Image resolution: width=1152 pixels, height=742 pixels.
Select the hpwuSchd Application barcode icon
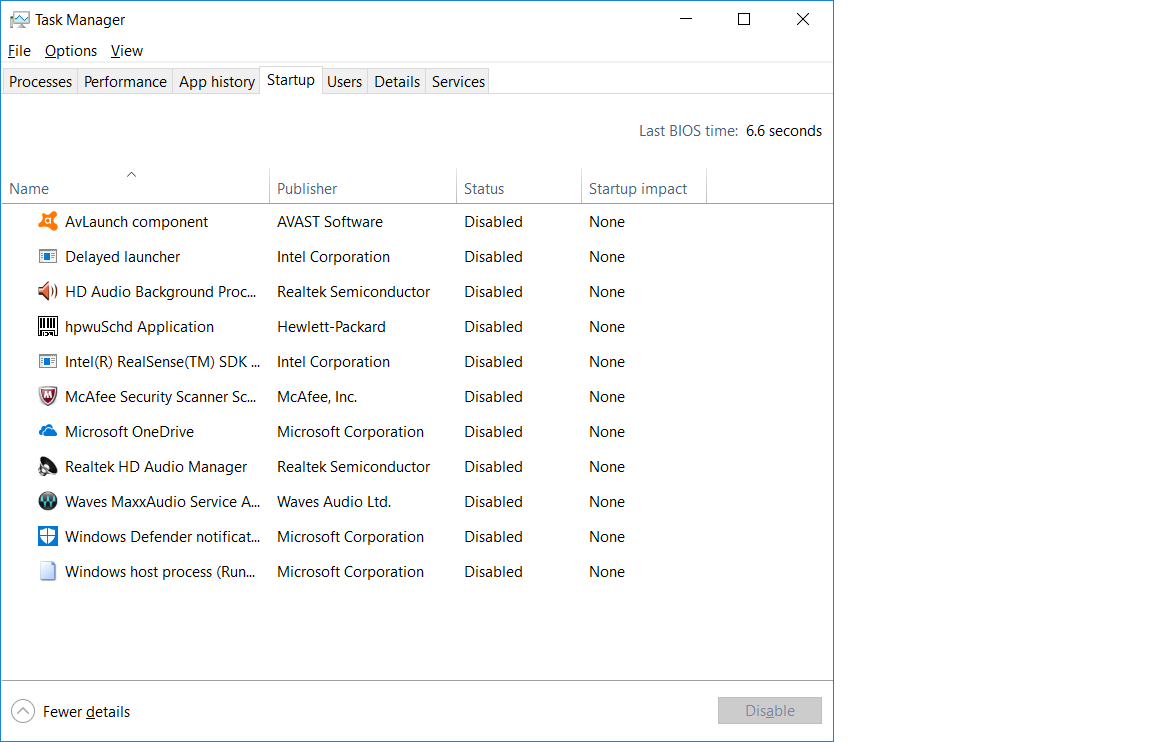(48, 326)
